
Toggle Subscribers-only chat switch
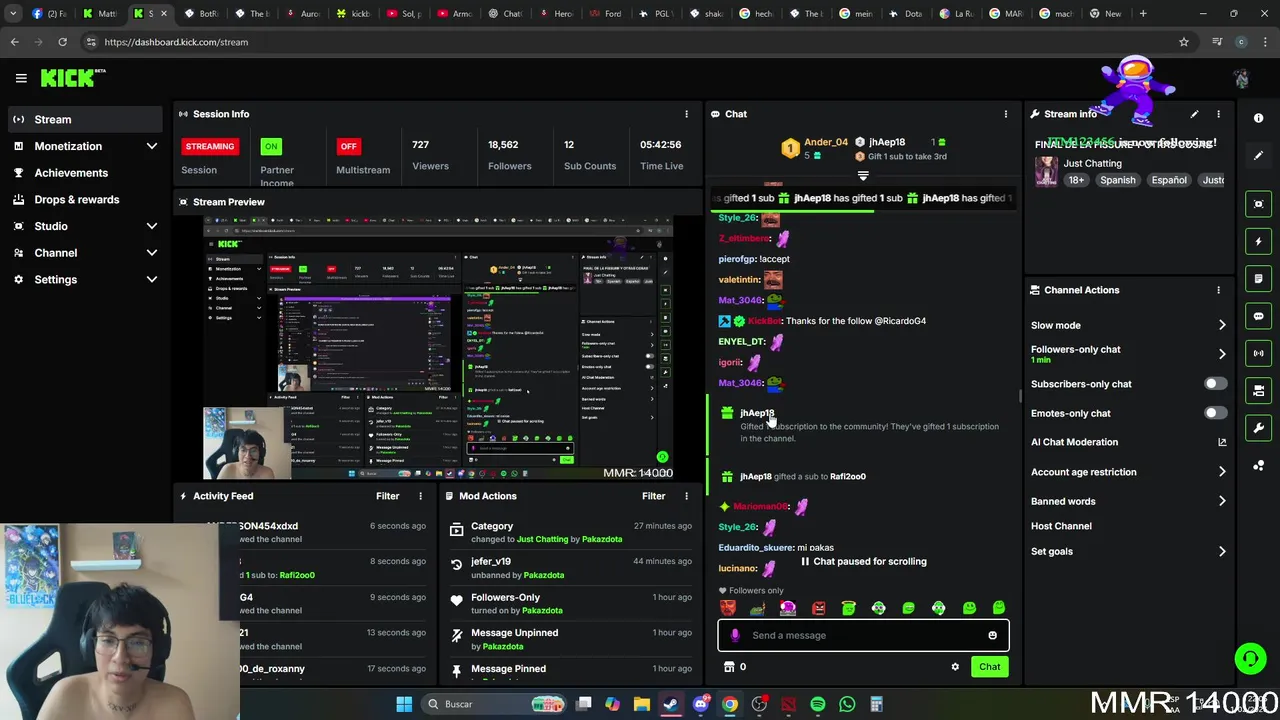(x=1215, y=384)
